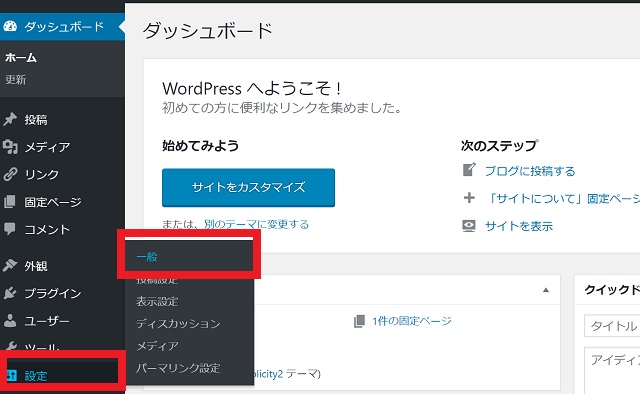The width and height of the screenshot is (640, 394).
Task: Select 表示設定 in settings flyout
Action: [157, 301]
